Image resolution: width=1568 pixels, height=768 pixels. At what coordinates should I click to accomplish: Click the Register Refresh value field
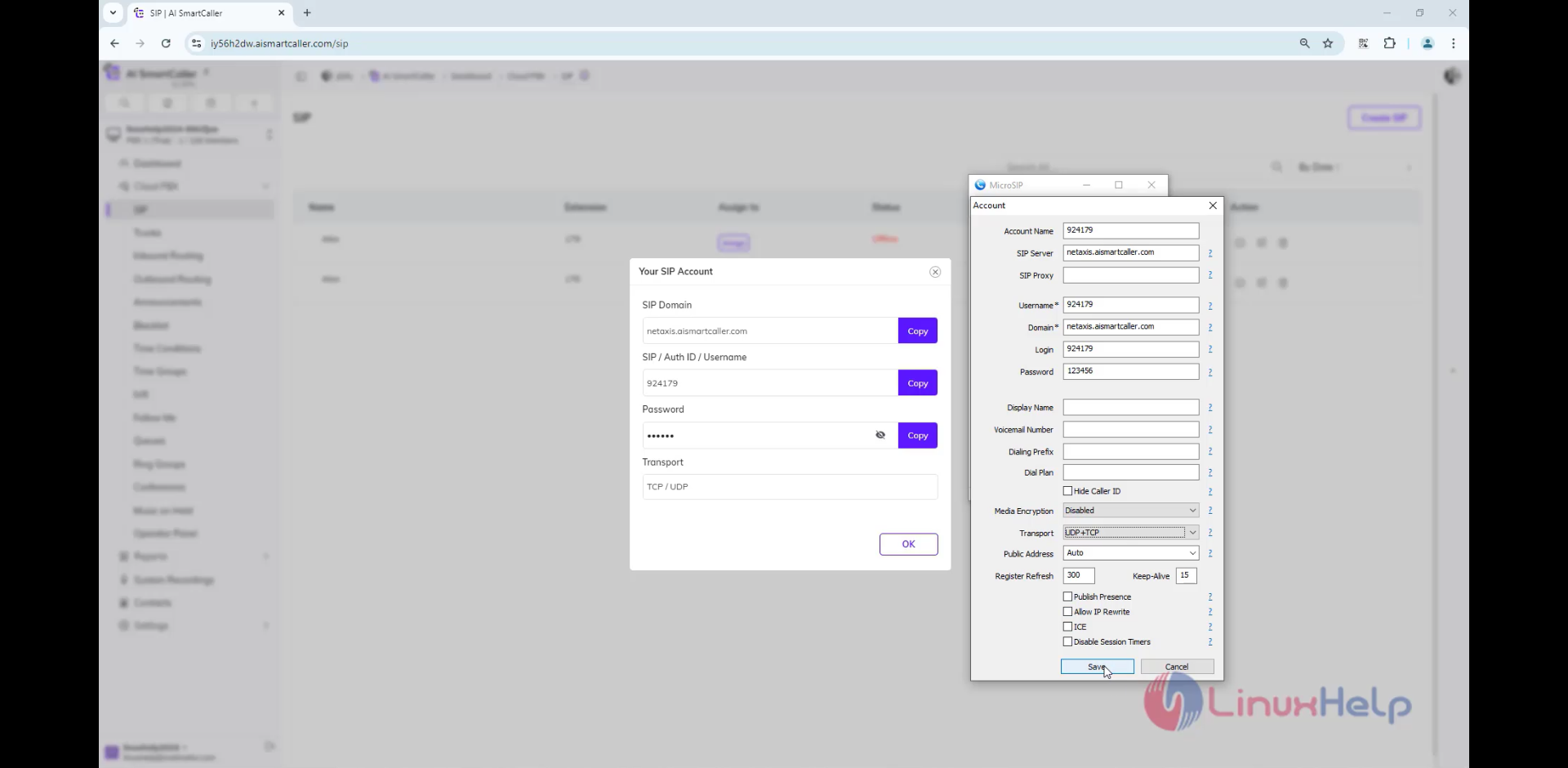coord(1078,575)
